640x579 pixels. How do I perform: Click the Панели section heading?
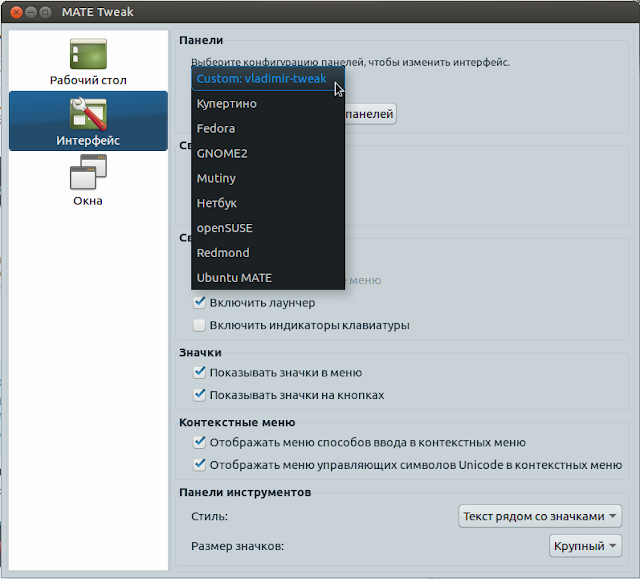(x=201, y=40)
